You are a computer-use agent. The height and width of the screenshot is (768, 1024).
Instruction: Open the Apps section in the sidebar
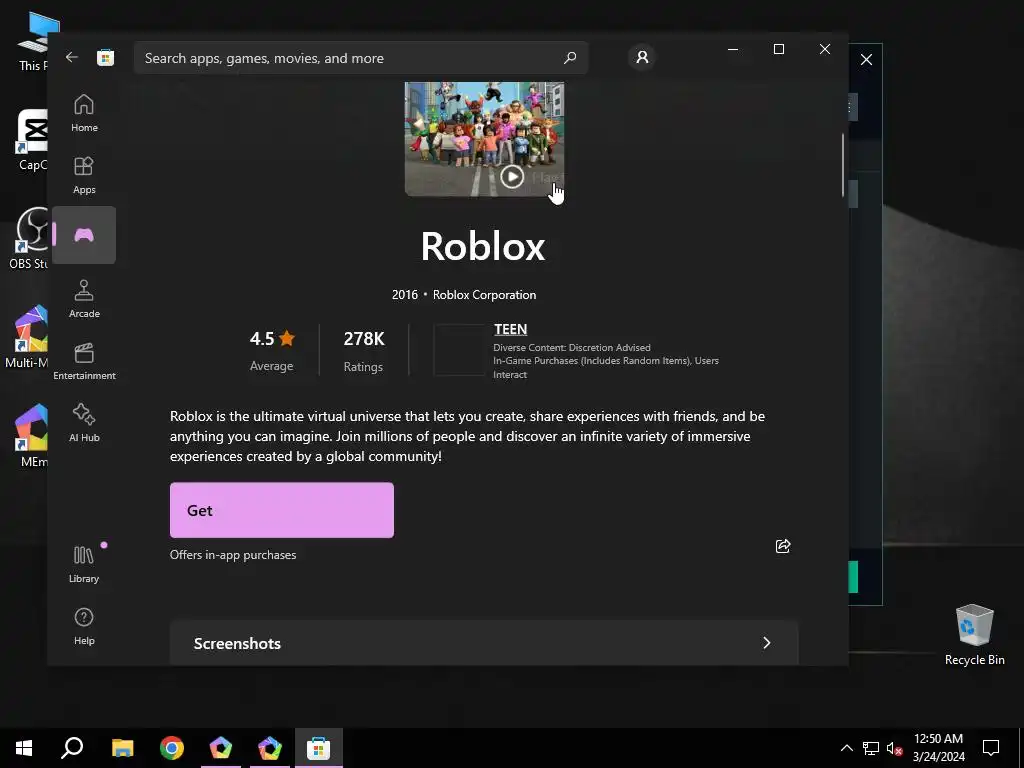[x=84, y=175]
